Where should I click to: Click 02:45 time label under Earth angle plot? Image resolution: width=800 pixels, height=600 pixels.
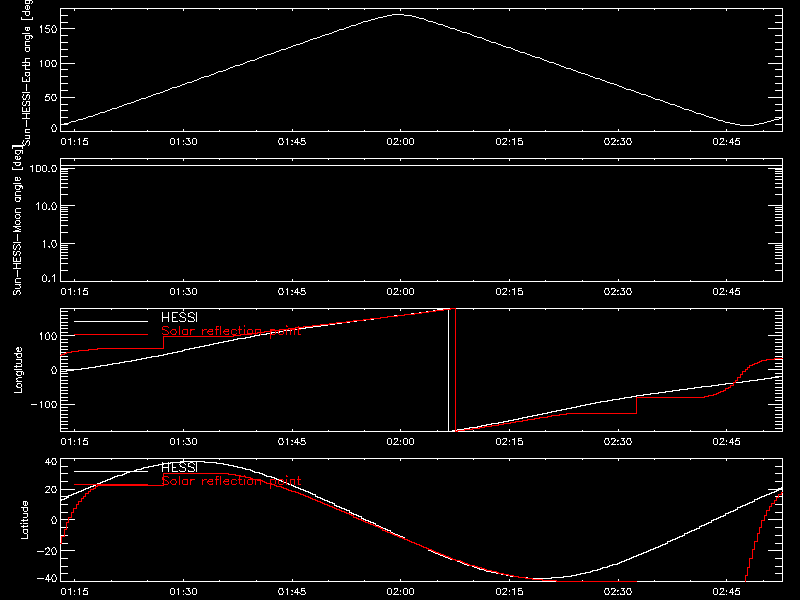tap(727, 141)
